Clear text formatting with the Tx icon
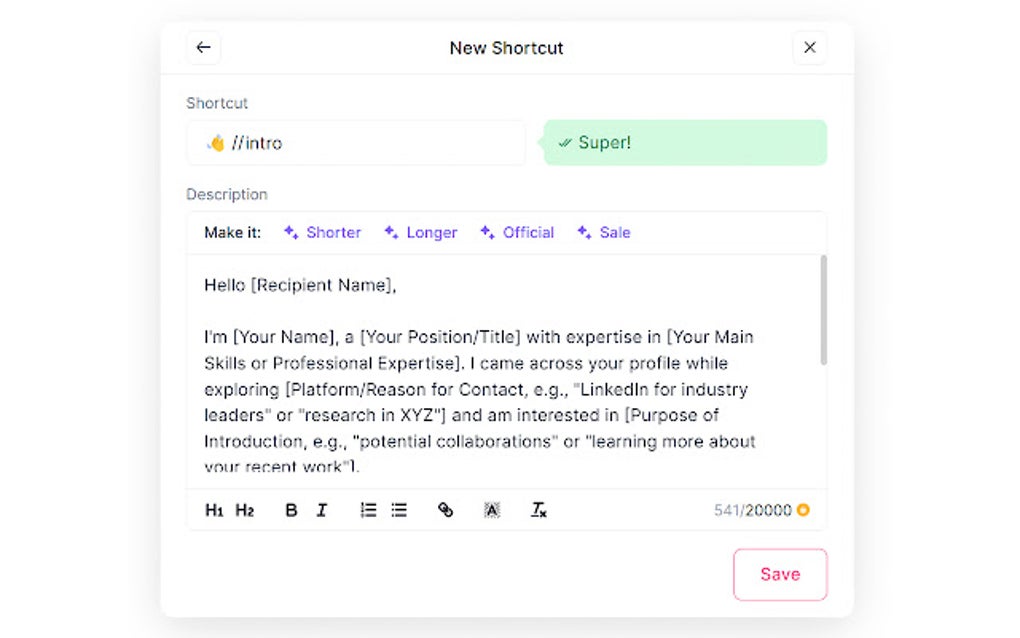Image resolution: width=1020 pixels, height=638 pixels. pos(538,510)
